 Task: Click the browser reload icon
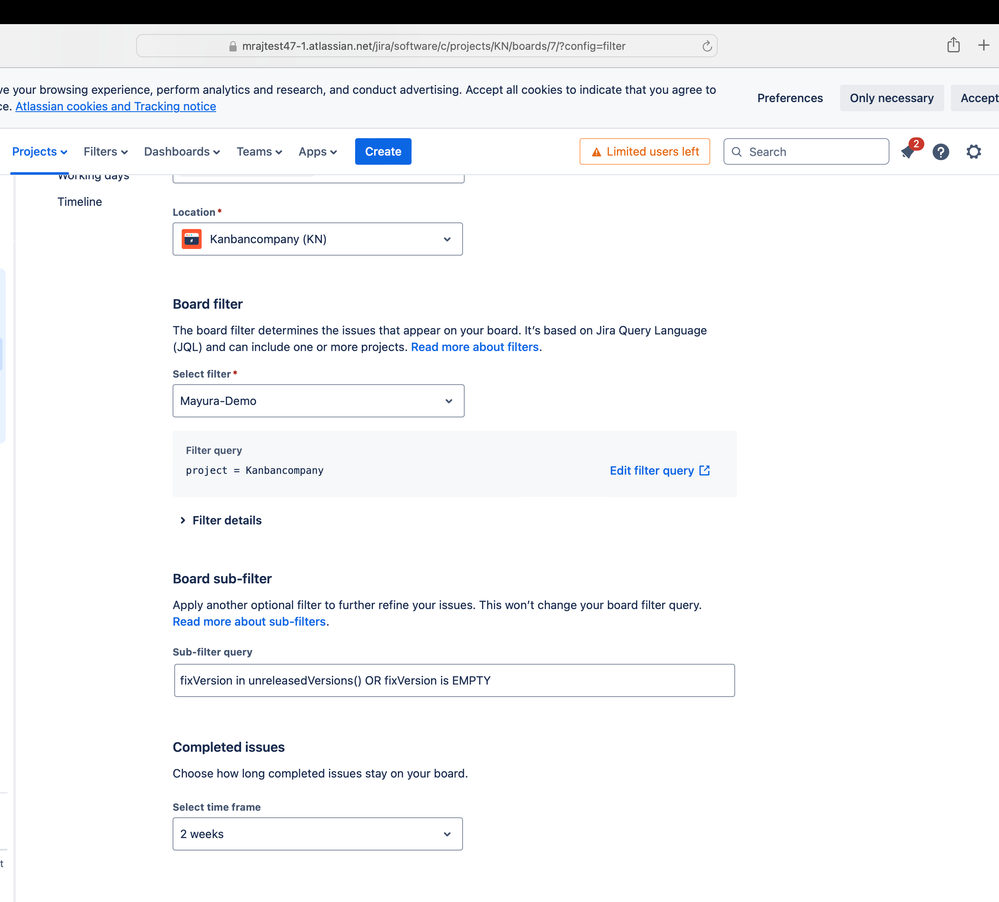tap(707, 46)
